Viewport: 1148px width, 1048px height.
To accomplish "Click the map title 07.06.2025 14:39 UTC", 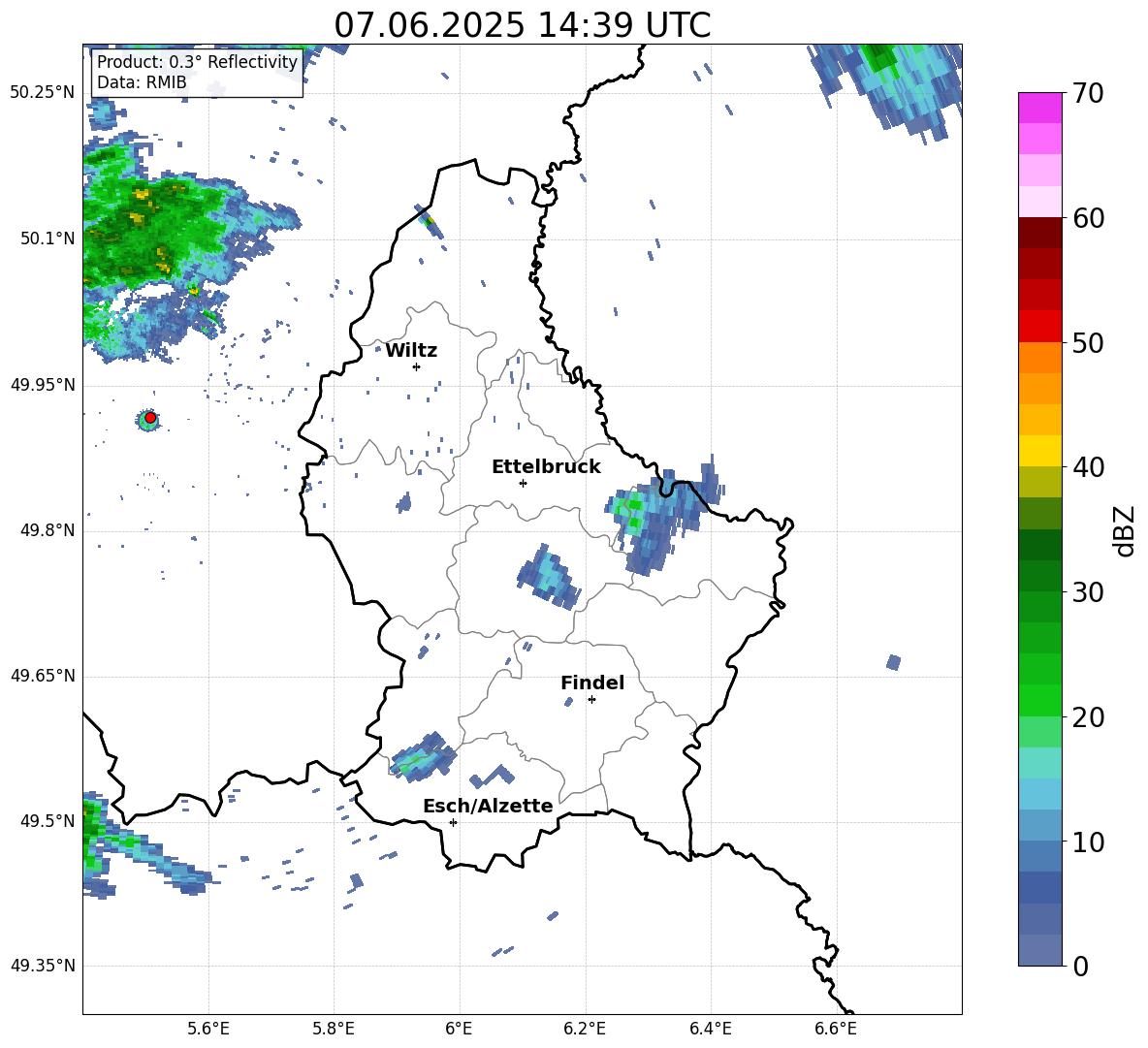I will [x=523, y=25].
